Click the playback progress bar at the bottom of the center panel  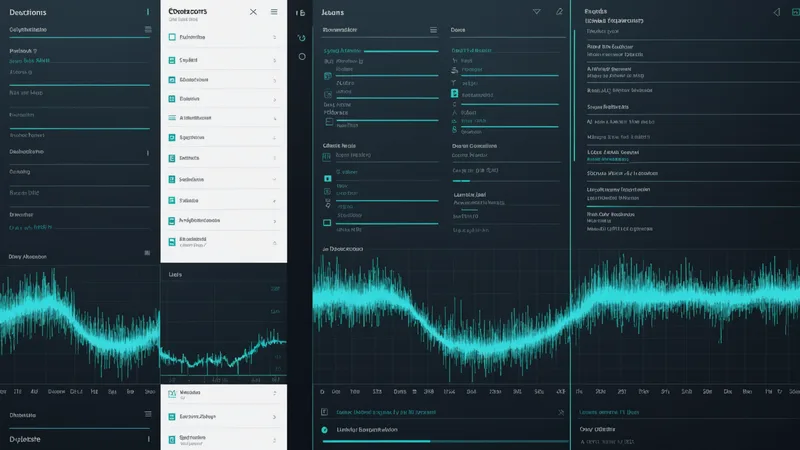coord(445,441)
